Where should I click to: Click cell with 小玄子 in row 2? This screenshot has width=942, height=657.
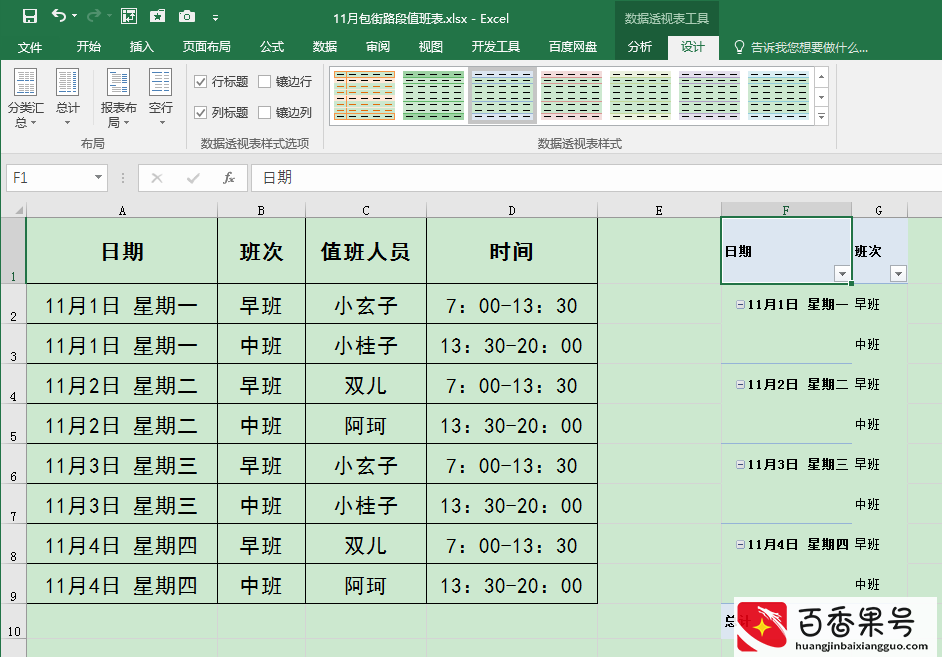click(x=365, y=306)
